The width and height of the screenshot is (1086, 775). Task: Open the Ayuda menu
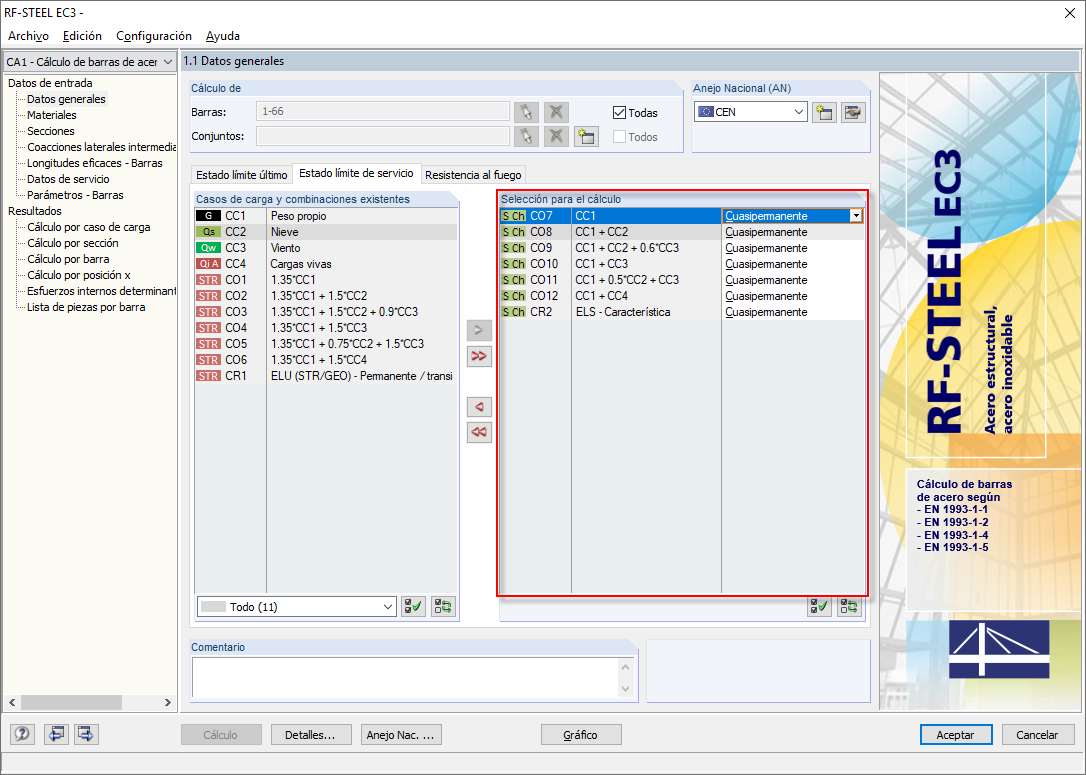[223, 36]
